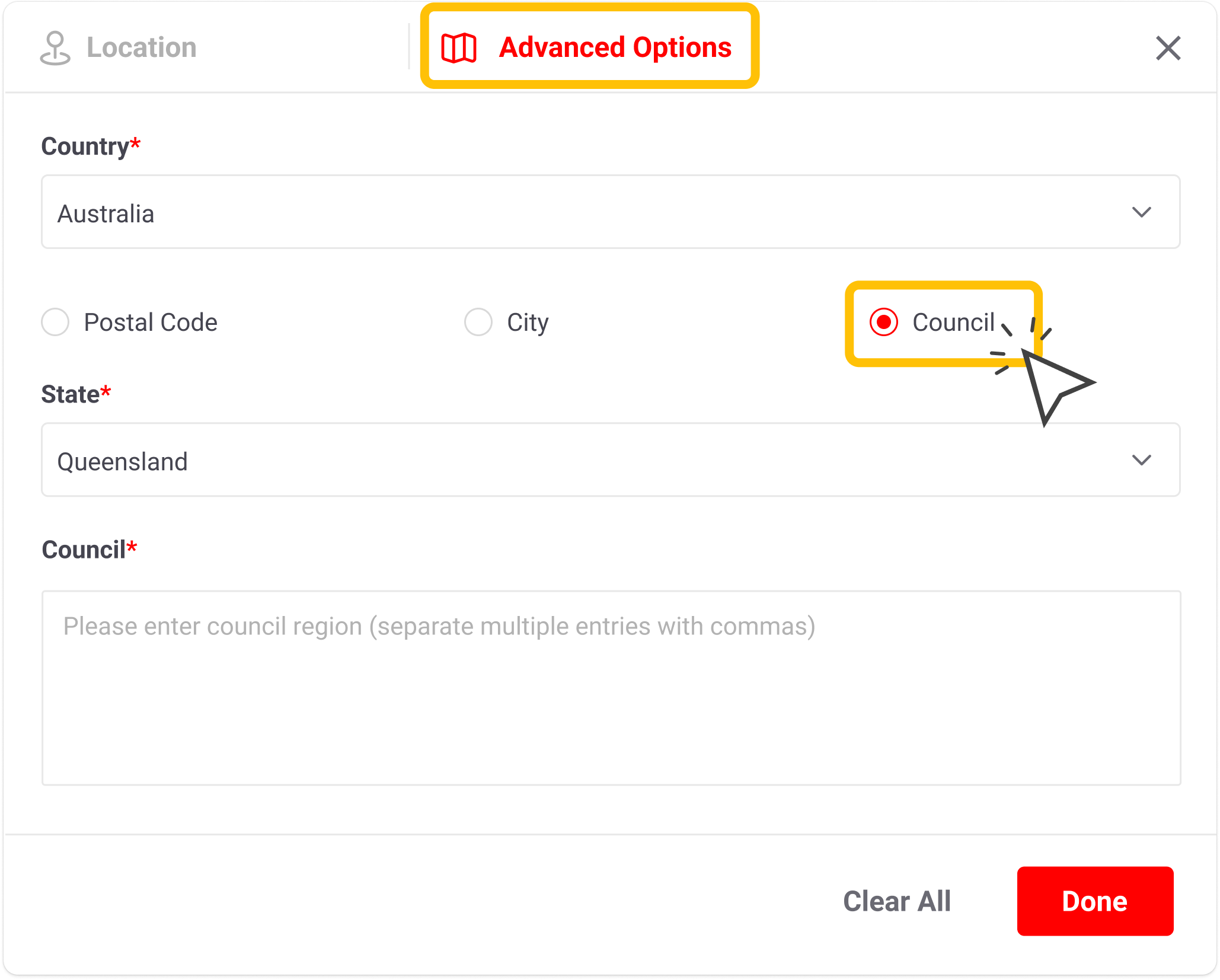
Task: Select the City radio button
Action: [478, 323]
